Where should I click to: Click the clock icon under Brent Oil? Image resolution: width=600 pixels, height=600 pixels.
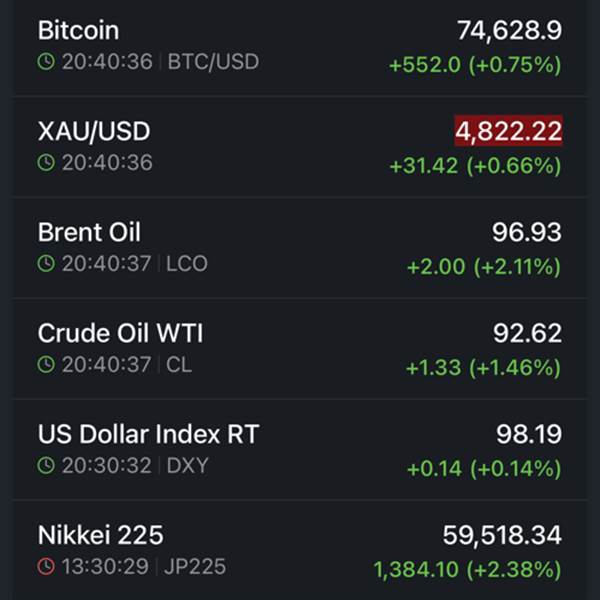pos(46,264)
